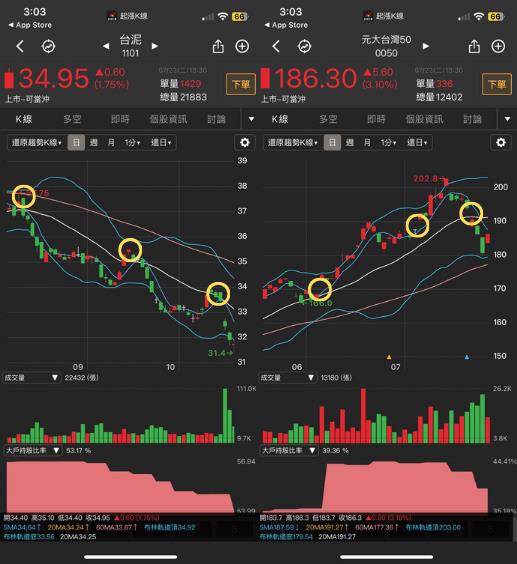Open 個股資訊 tab on 台泥 screen
Image resolution: width=517 pixels, height=564 pixels.
(x=168, y=119)
